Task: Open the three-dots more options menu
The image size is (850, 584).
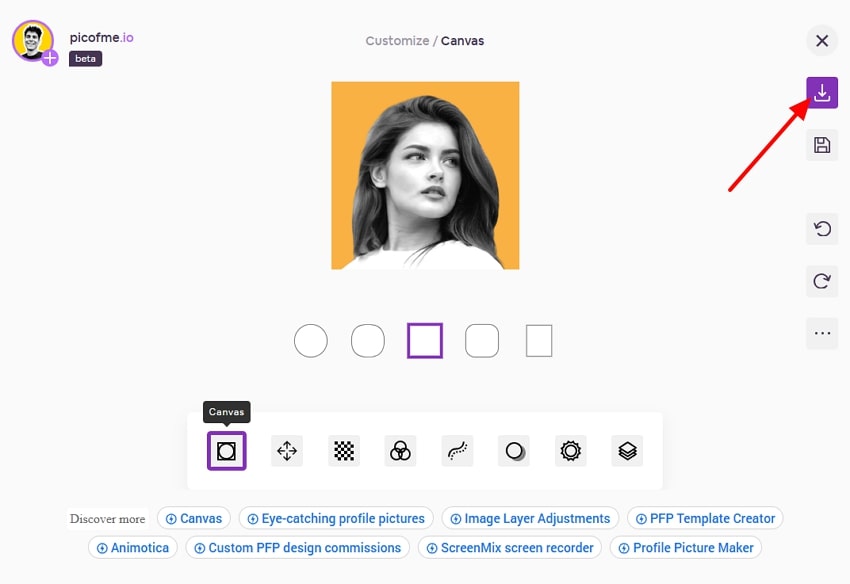Action: 822,333
